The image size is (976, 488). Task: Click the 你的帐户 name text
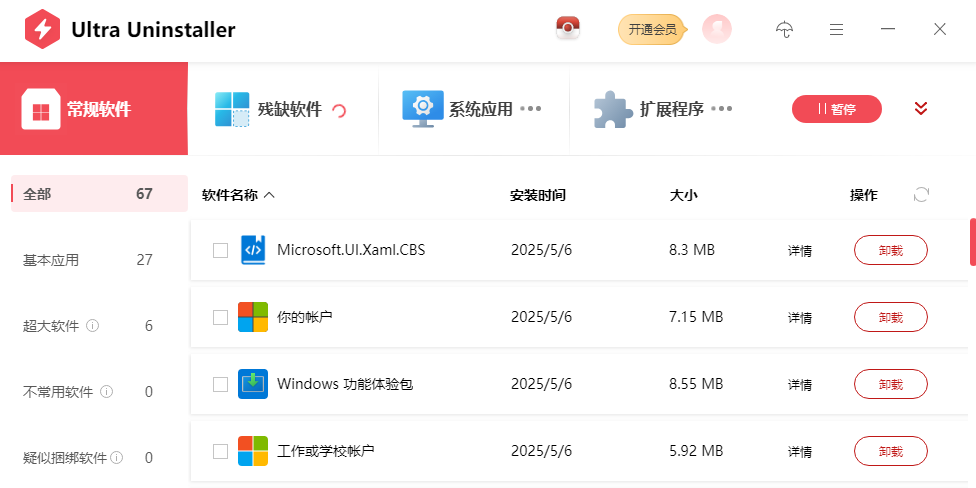[304, 317]
